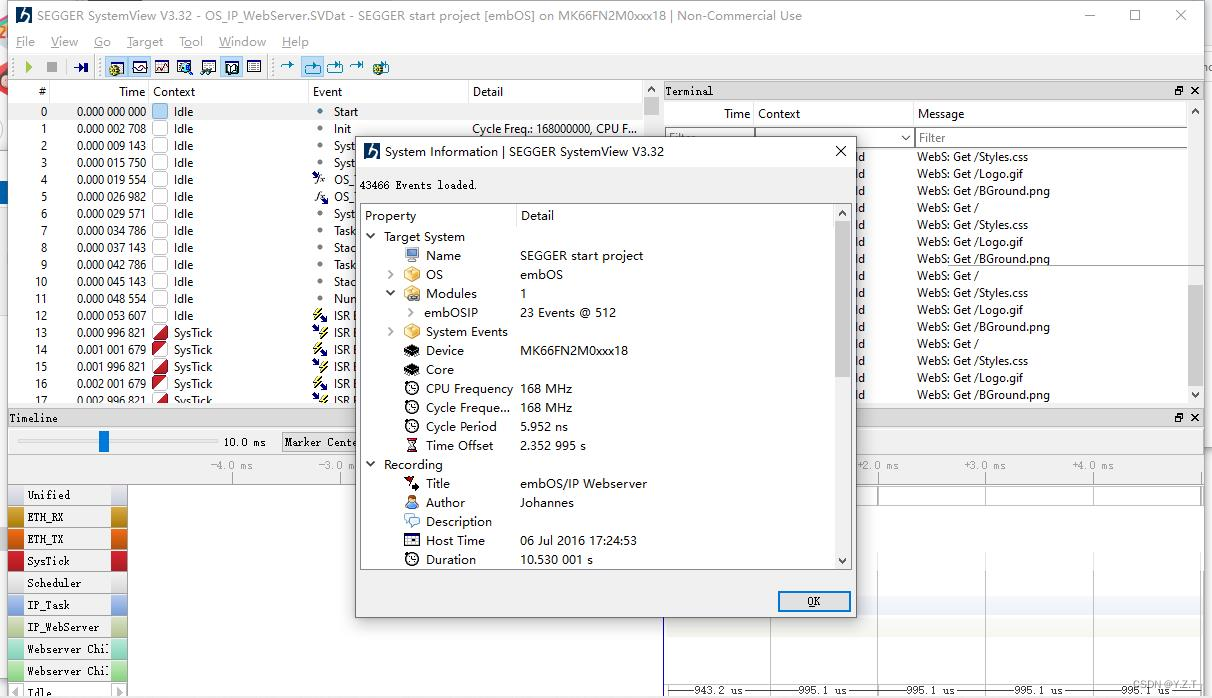The image size is (1212, 698).
Task: Click the Context column header in events list
Action: (229, 92)
